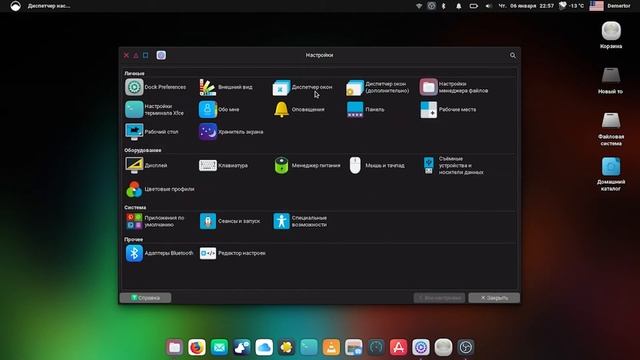This screenshot has width=640, height=360.
Task: Click the battery indicator in top panel
Action: 473,6
